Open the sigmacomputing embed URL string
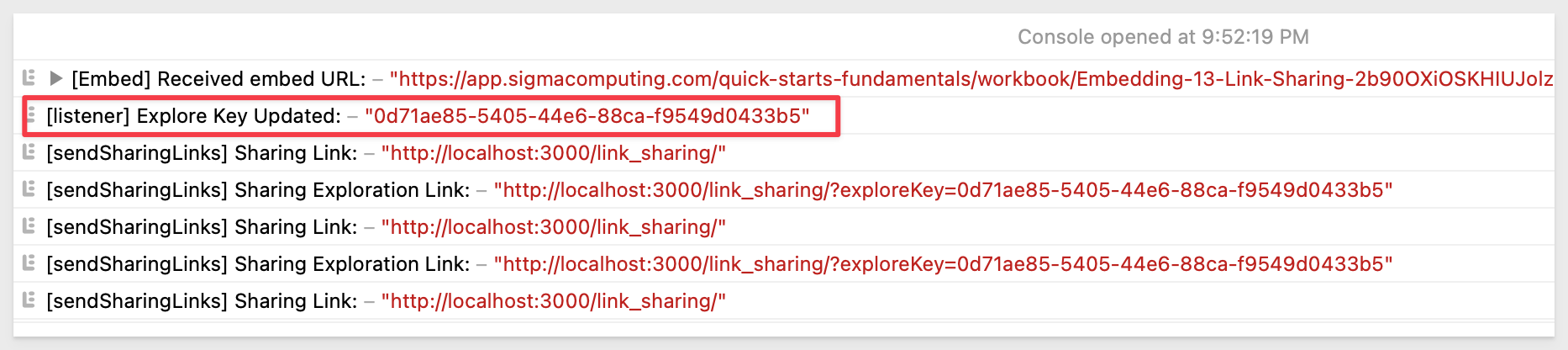1568x350 pixels. tap(971, 79)
